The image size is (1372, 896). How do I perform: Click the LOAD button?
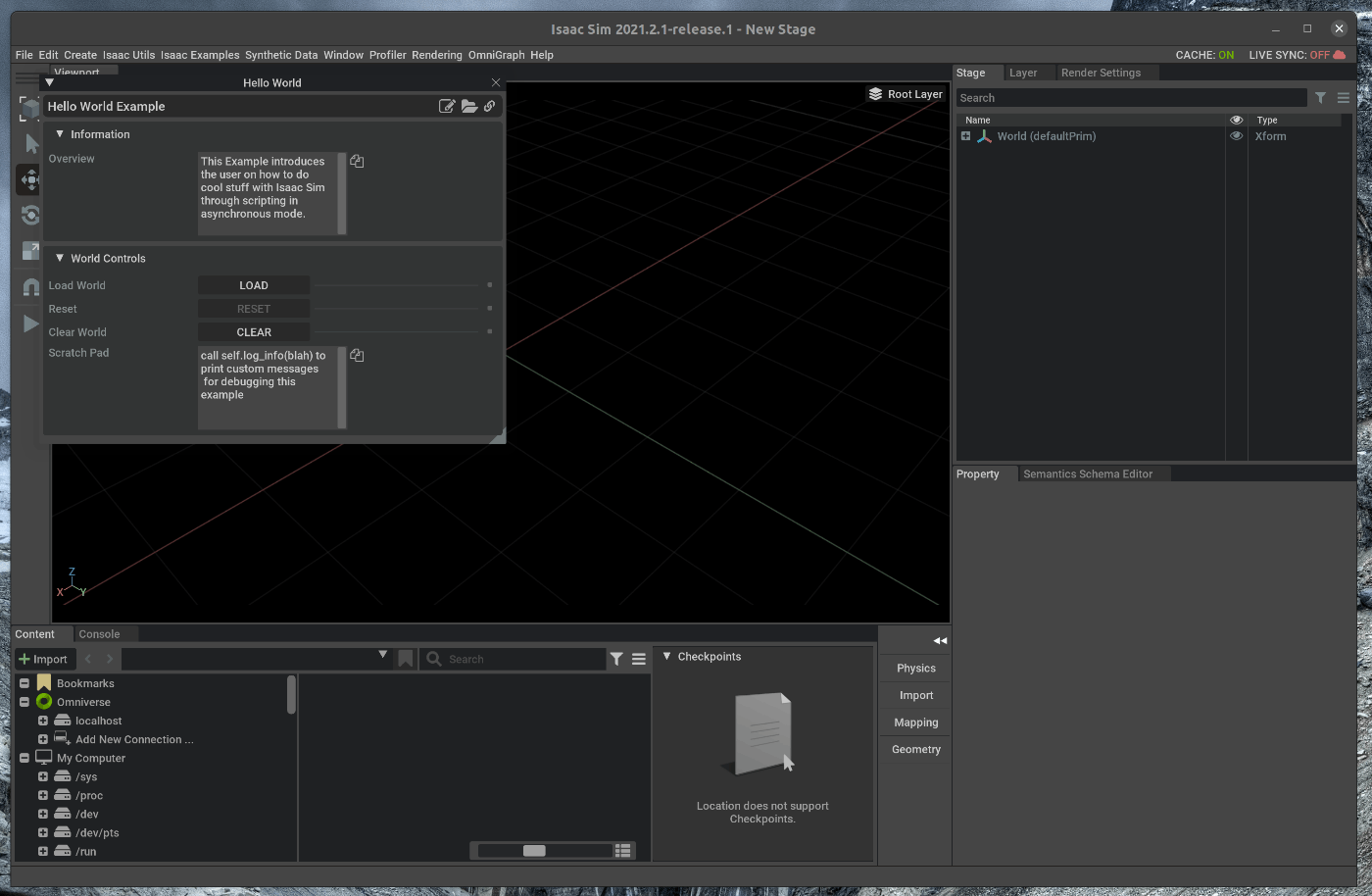[254, 285]
